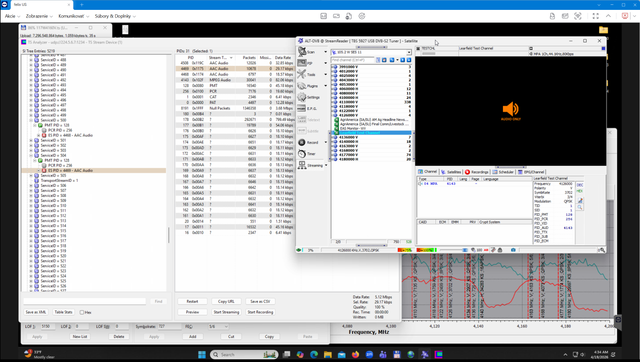Screen dimensions: 640x362
Task: Click the blue info icon in ALT-DVB status bar
Action: click(513, 250)
